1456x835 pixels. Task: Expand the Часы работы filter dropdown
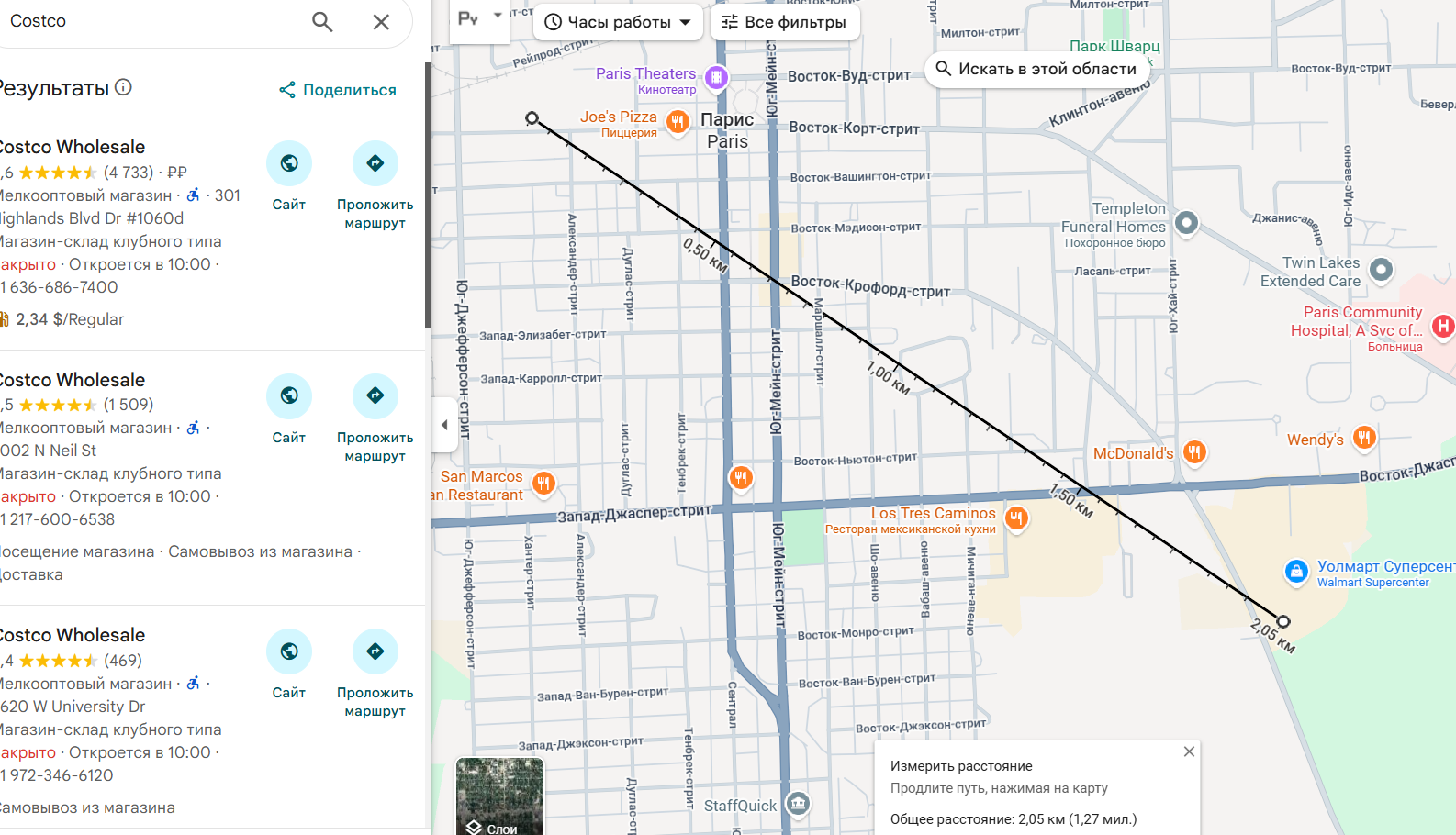point(618,22)
